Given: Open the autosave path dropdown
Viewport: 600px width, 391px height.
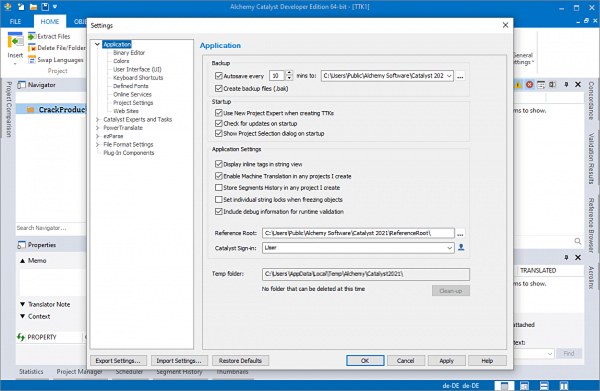Looking at the screenshot, I should tap(449, 76).
